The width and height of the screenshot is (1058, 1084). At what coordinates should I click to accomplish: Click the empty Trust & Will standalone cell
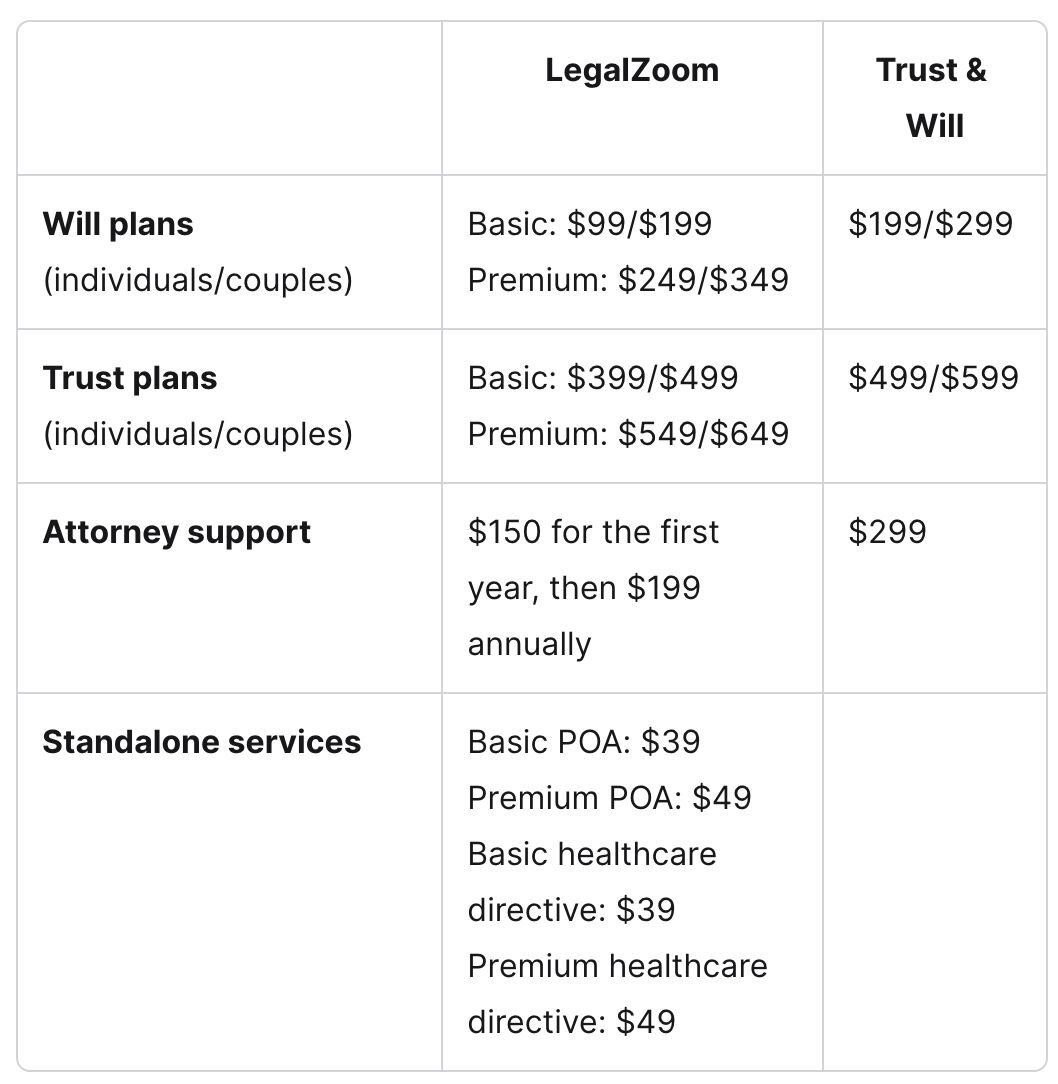click(935, 882)
